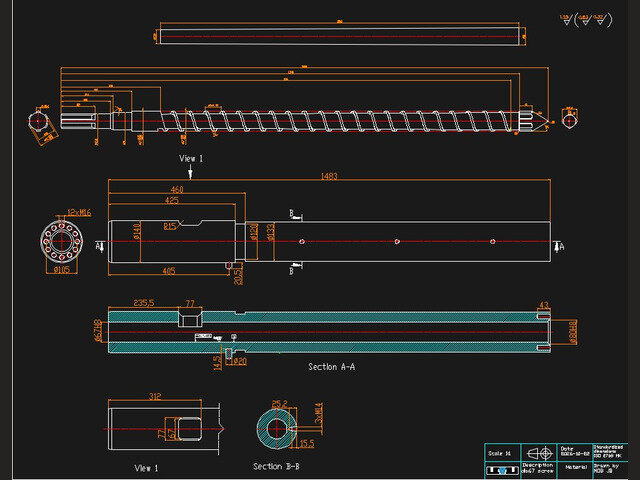The height and width of the screenshot is (480, 640).
Task: Select the 'View 1' caption at bottom left
Action: point(146,468)
